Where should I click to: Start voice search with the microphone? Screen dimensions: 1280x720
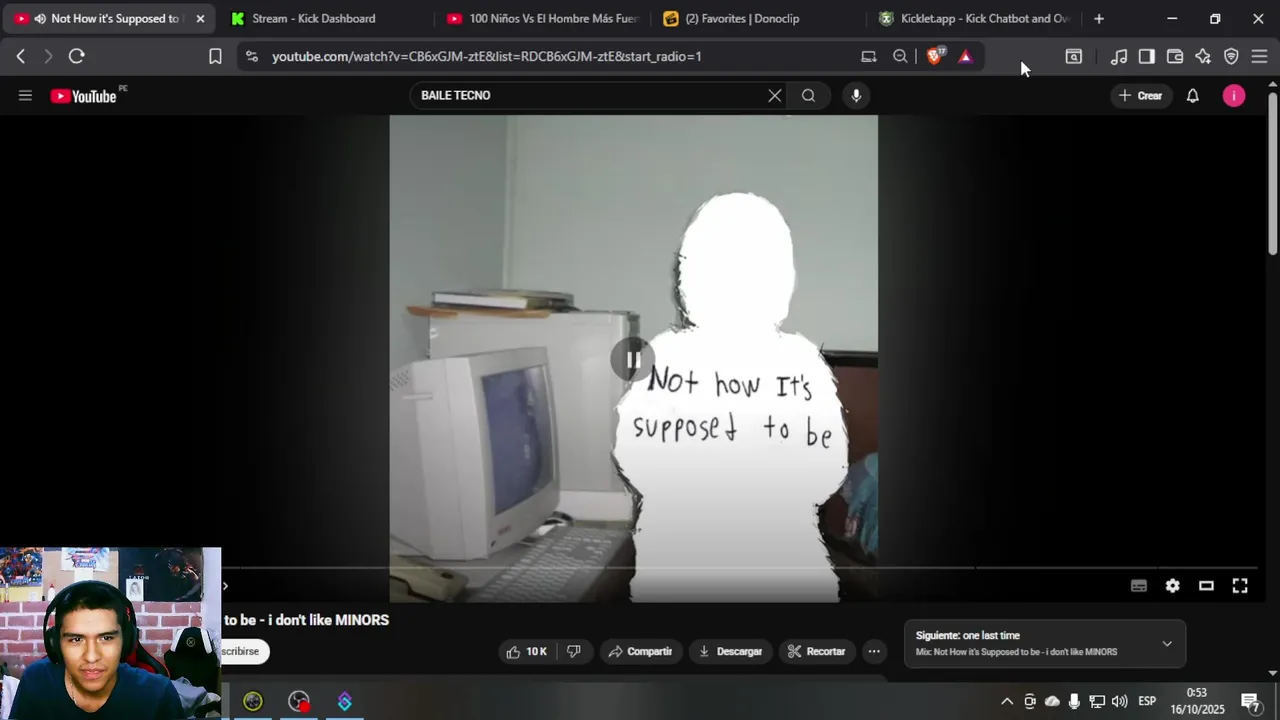856,96
